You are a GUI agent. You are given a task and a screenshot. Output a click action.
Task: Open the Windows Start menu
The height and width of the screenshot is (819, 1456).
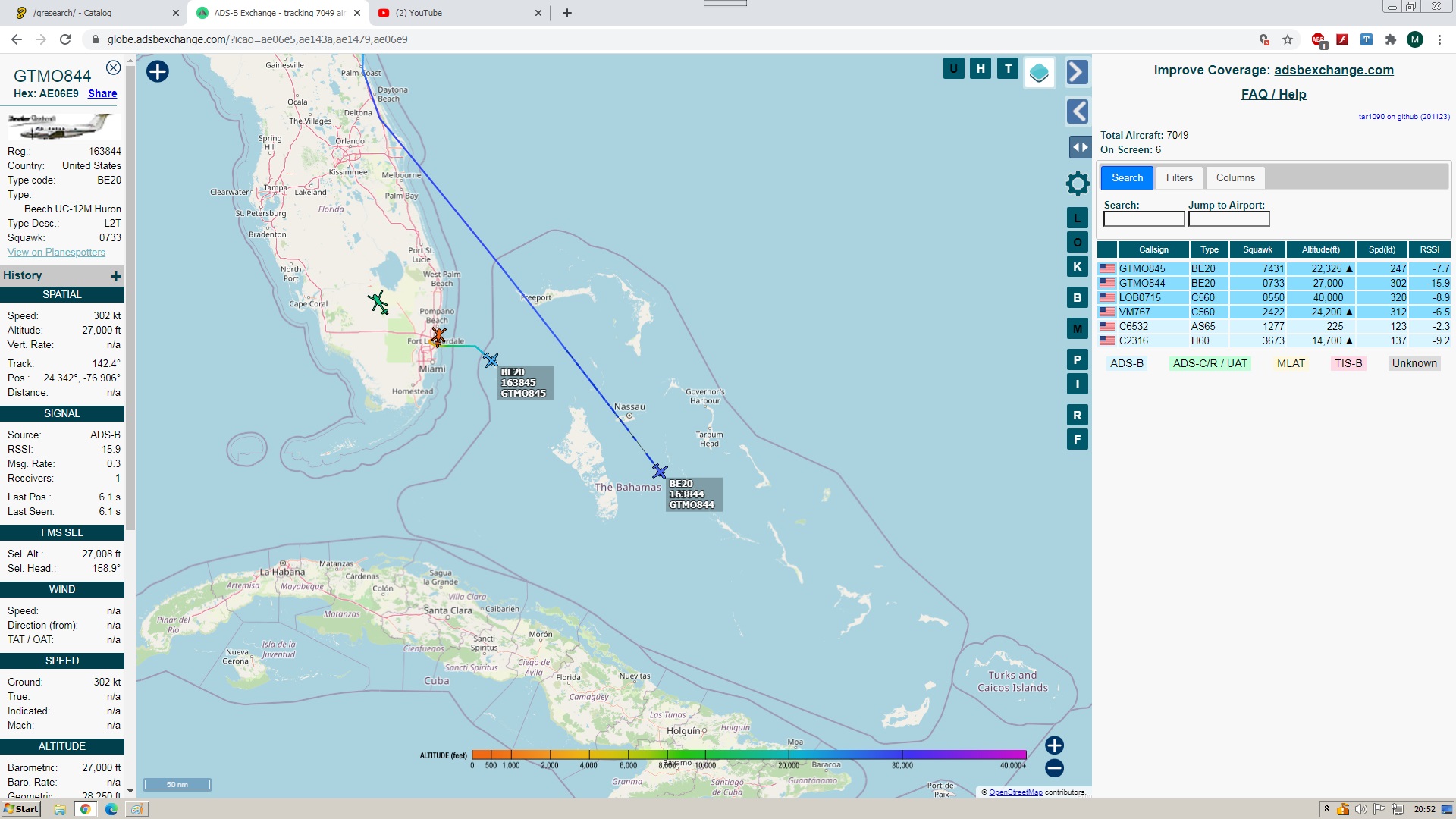coord(21,809)
